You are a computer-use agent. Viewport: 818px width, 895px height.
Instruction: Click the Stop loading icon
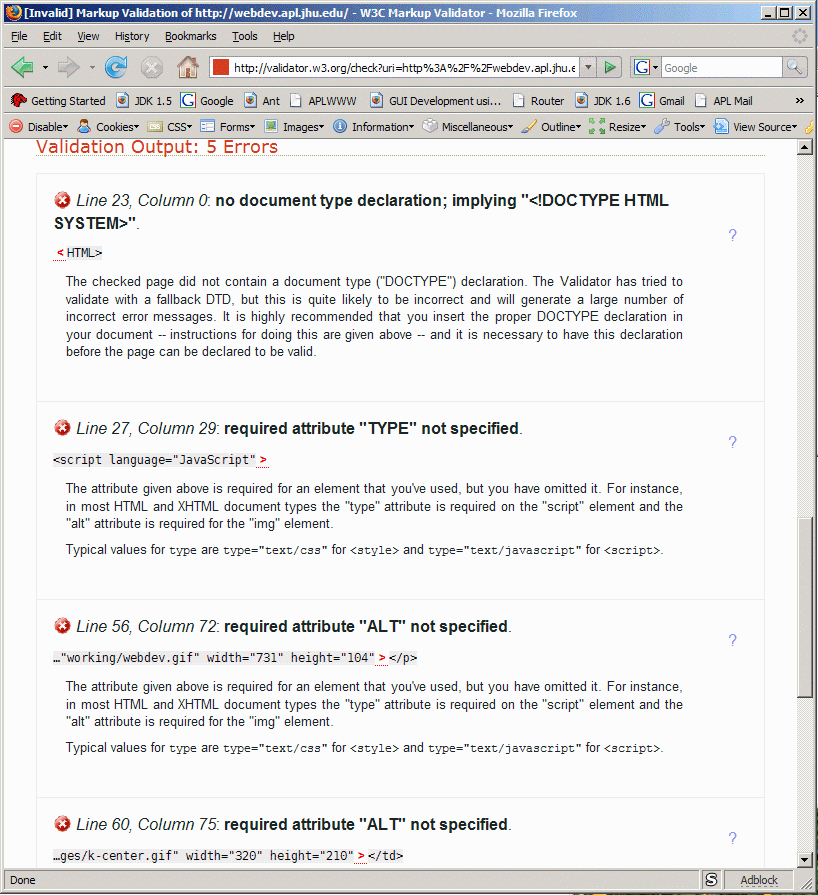coord(152,67)
